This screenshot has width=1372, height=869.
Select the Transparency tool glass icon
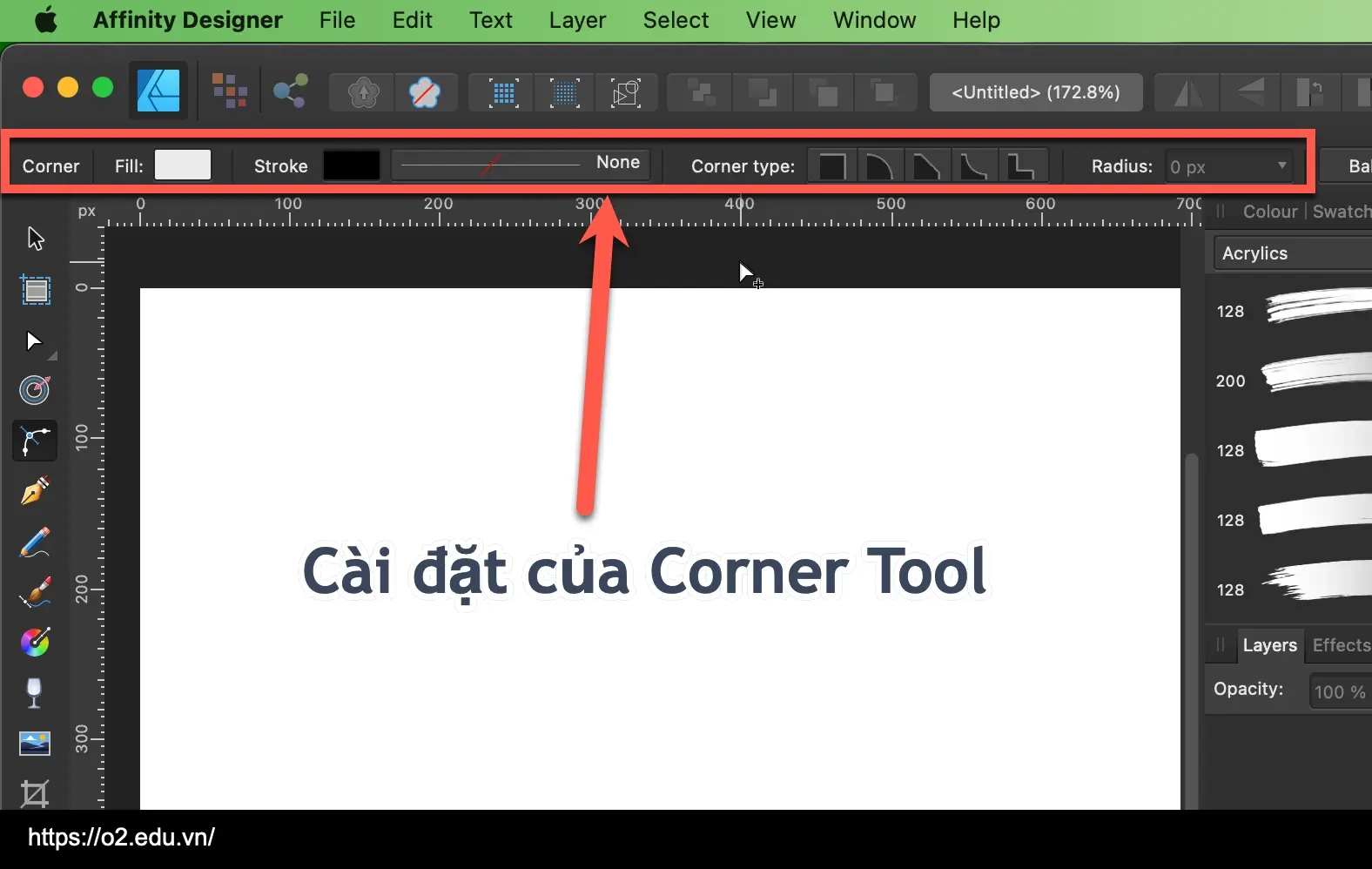pyautogui.click(x=34, y=693)
